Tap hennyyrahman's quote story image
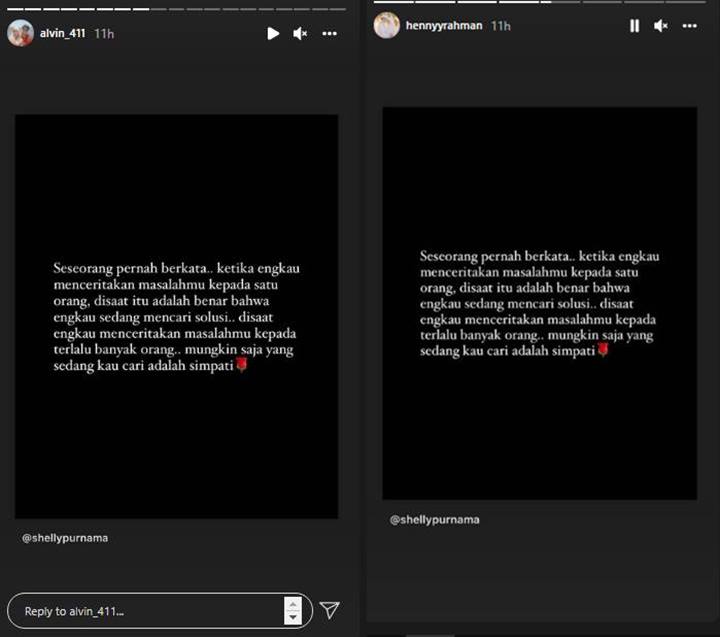 540,303
